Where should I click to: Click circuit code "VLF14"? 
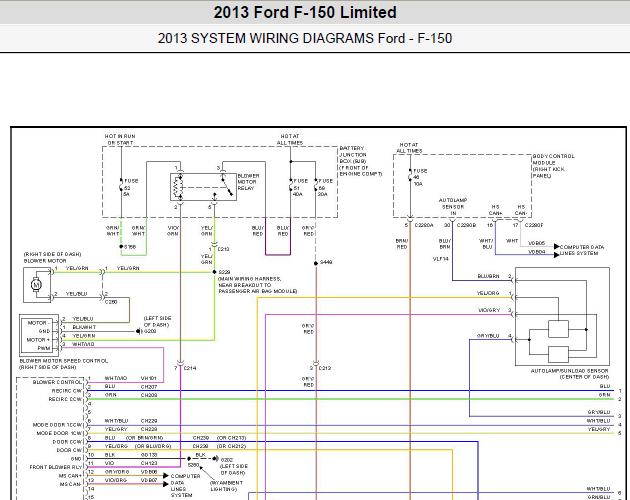click(440, 259)
